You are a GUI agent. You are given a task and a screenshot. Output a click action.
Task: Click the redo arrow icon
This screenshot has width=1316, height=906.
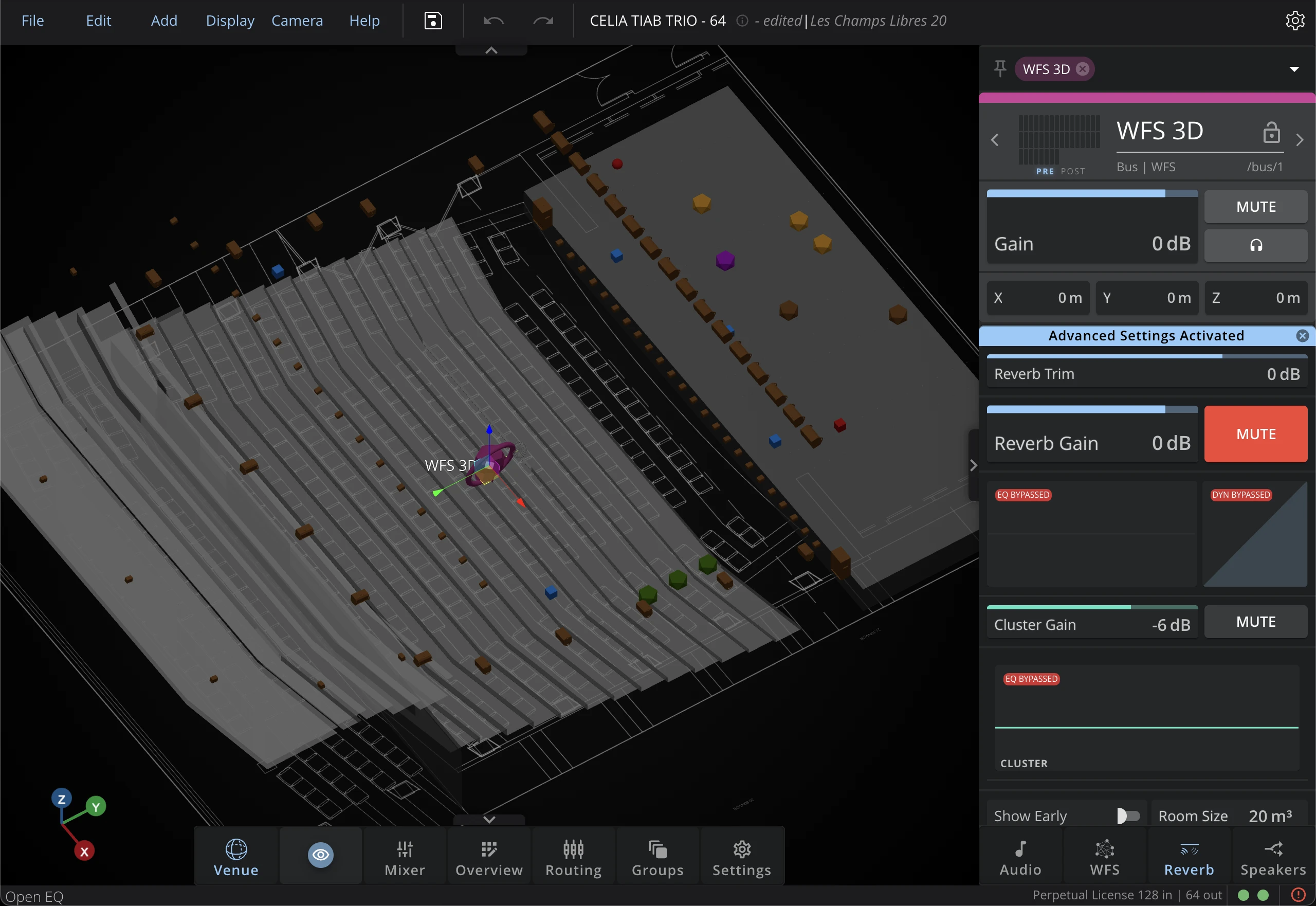pos(543,21)
